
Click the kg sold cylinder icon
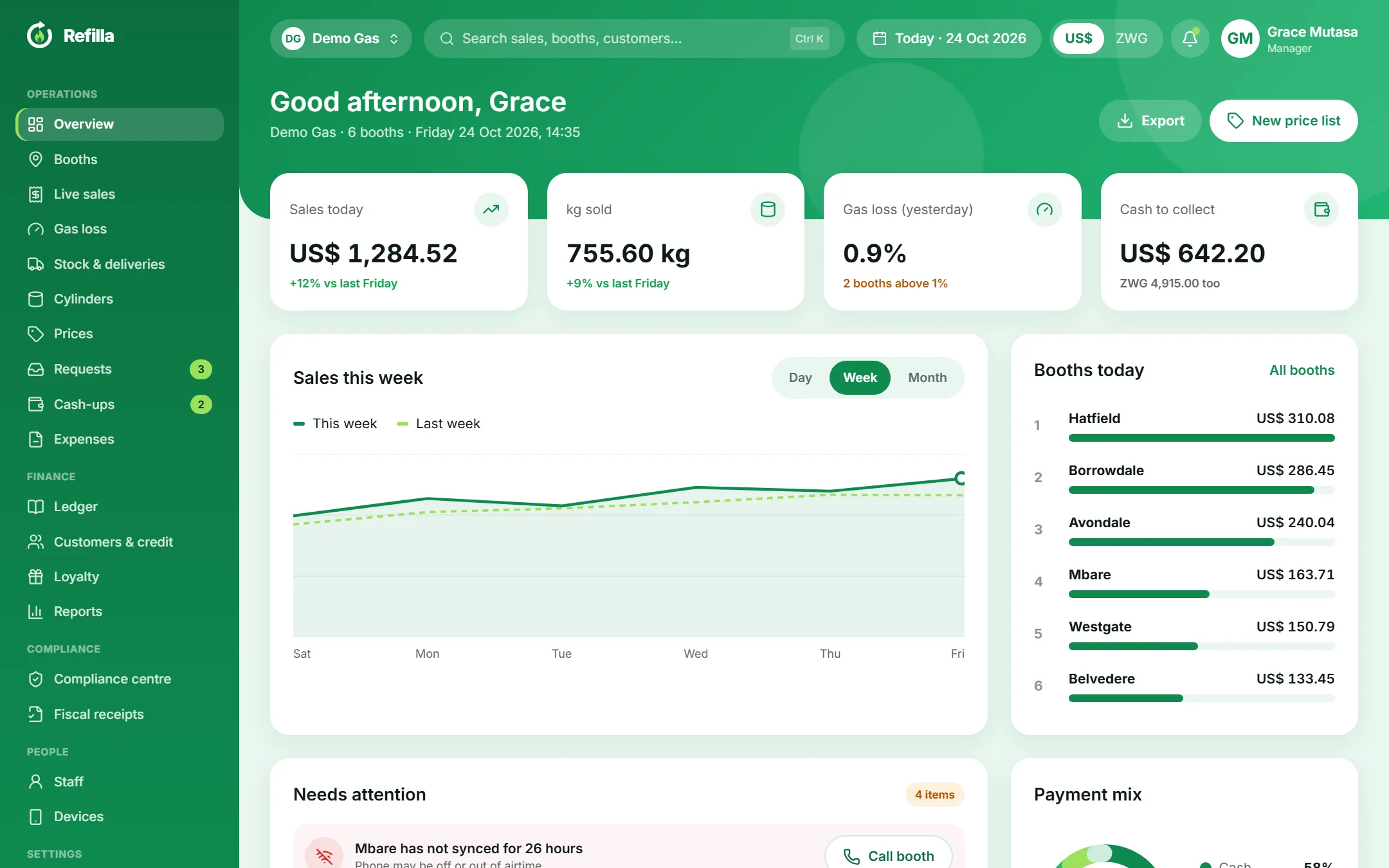click(x=768, y=210)
